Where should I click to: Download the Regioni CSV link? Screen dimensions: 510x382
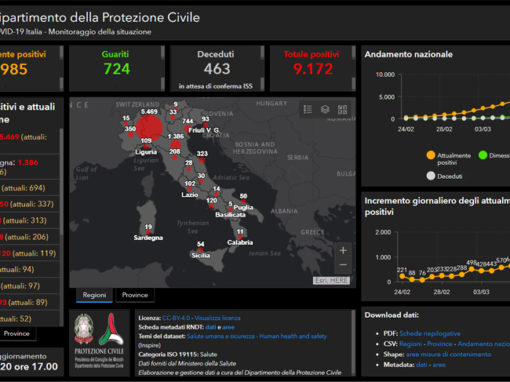[x=410, y=344]
